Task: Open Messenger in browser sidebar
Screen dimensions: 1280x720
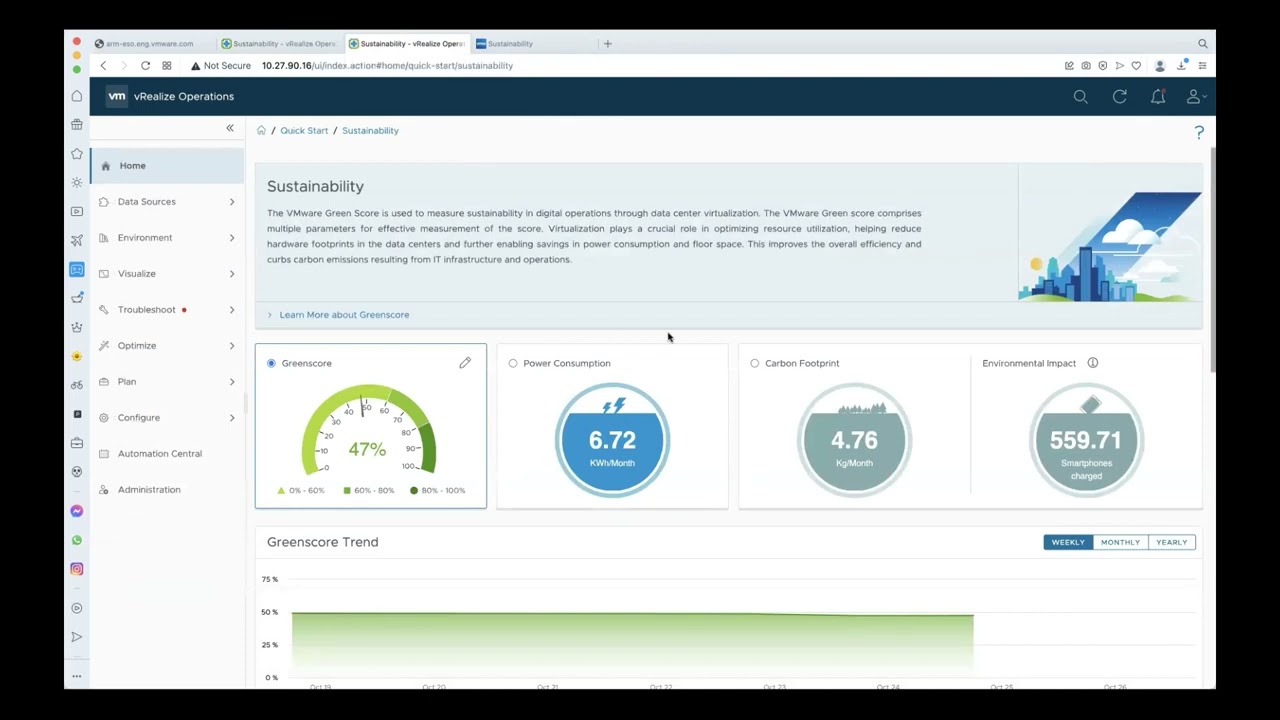Action: (77, 511)
